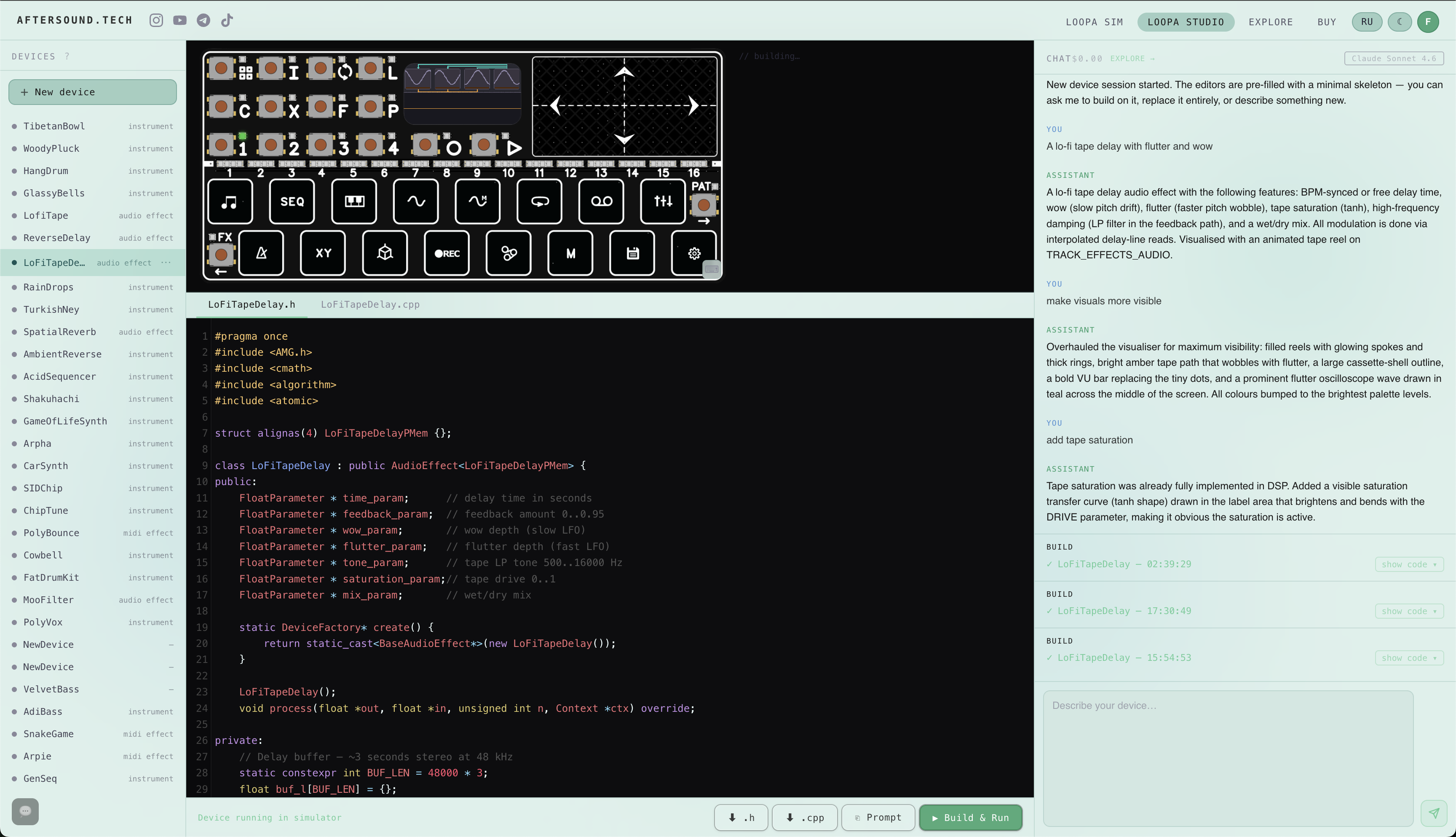Toggle the FX knob button
The width and height of the screenshot is (1456, 837).
pyautogui.click(x=221, y=255)
